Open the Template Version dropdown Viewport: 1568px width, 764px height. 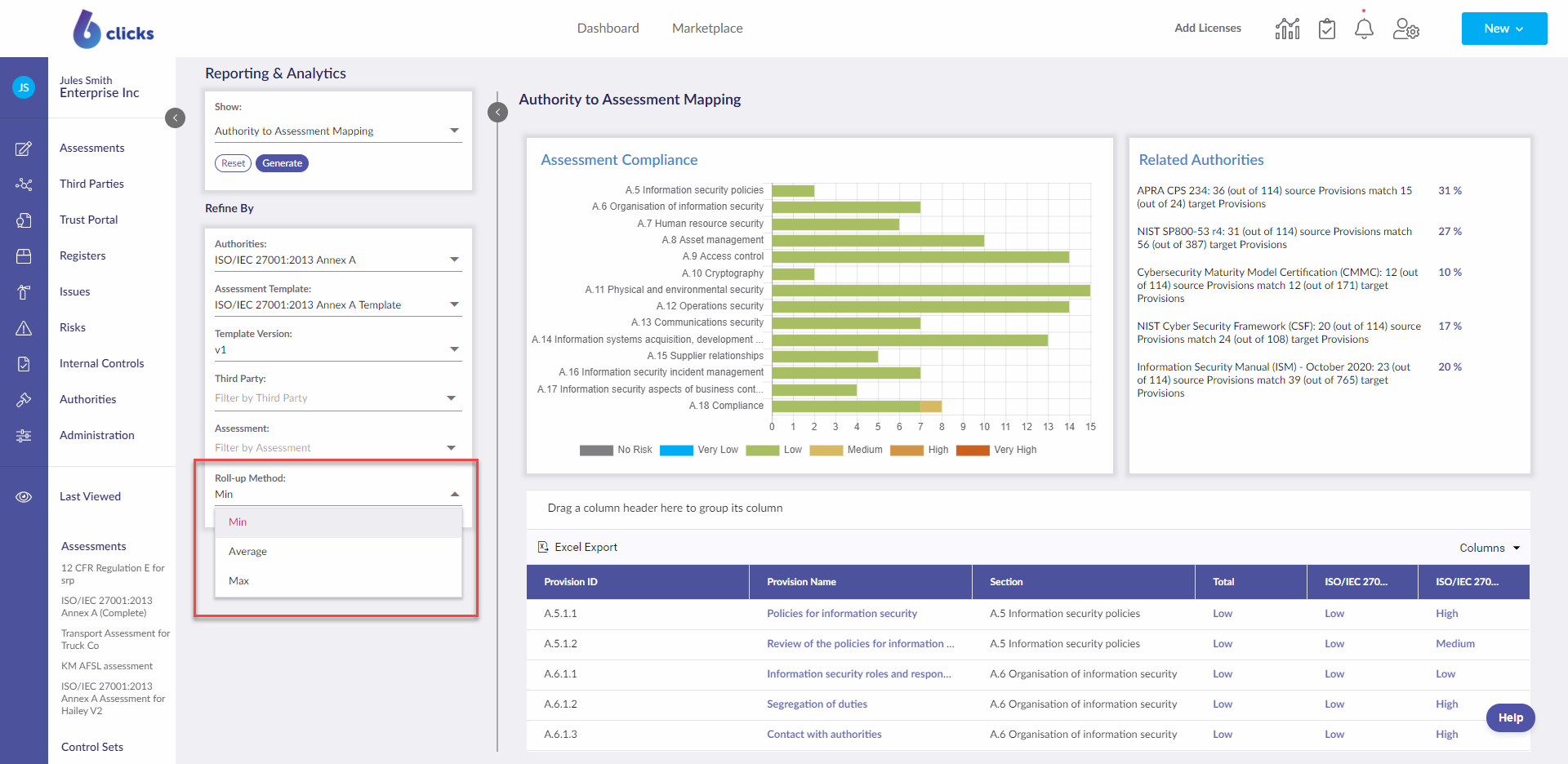[x=338, y=349]
